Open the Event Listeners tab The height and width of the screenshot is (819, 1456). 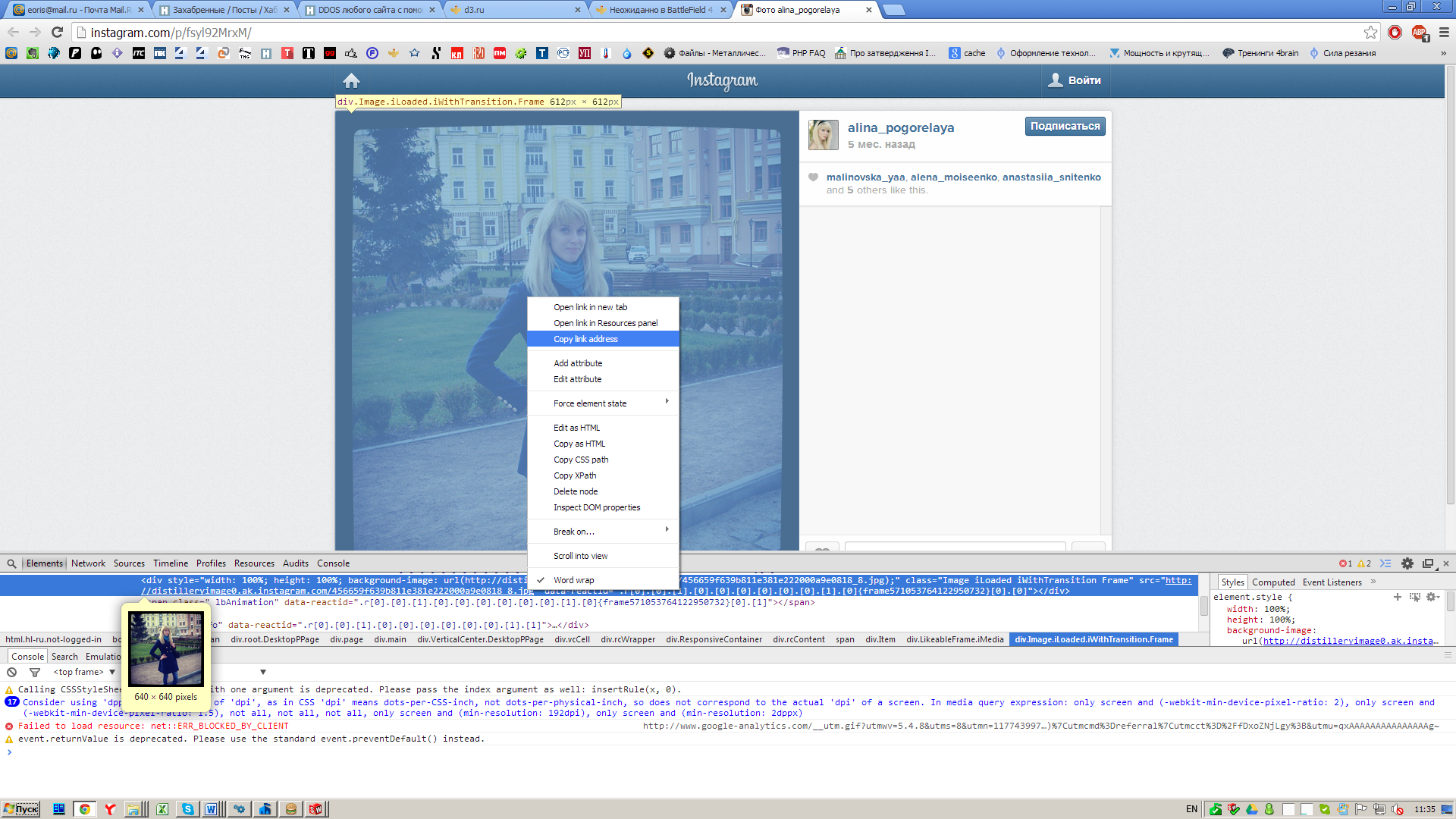[1332, 582]
